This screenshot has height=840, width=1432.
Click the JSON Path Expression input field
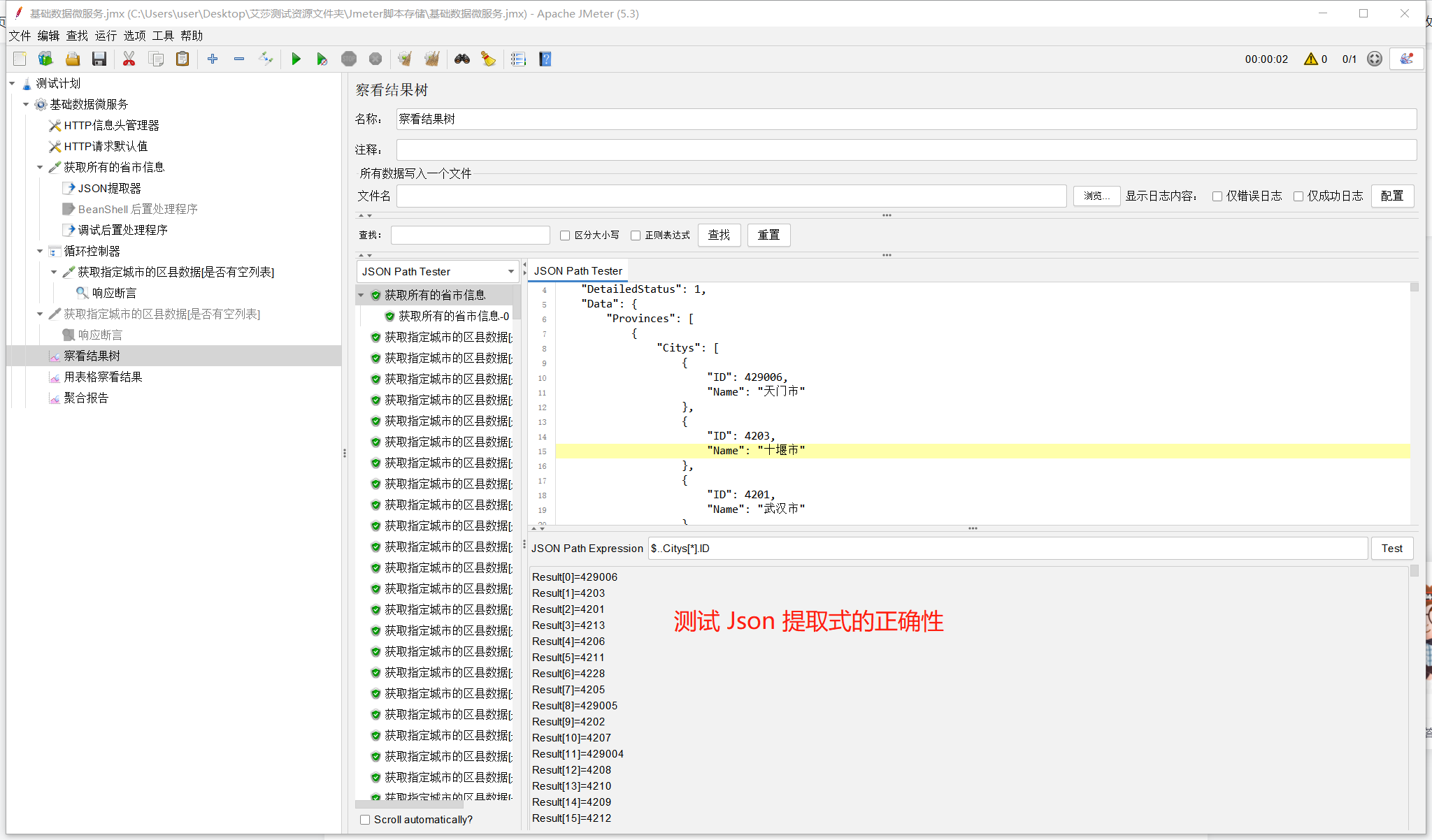[x=1007, y=549]
